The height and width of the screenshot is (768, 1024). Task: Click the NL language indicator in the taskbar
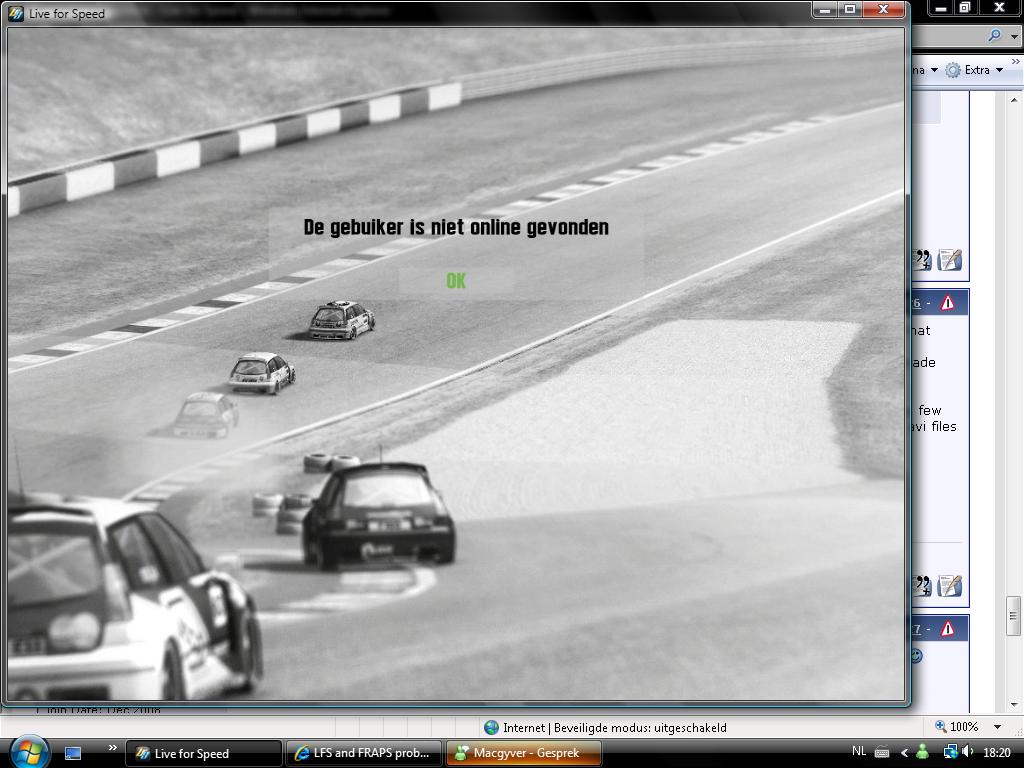(859, 751)
